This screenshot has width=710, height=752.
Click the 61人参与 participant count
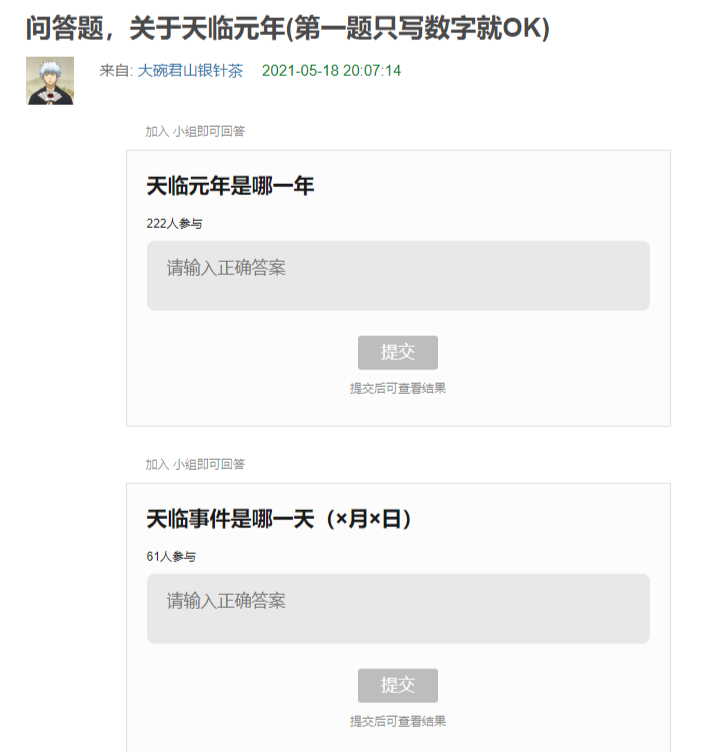coord(171,557)
